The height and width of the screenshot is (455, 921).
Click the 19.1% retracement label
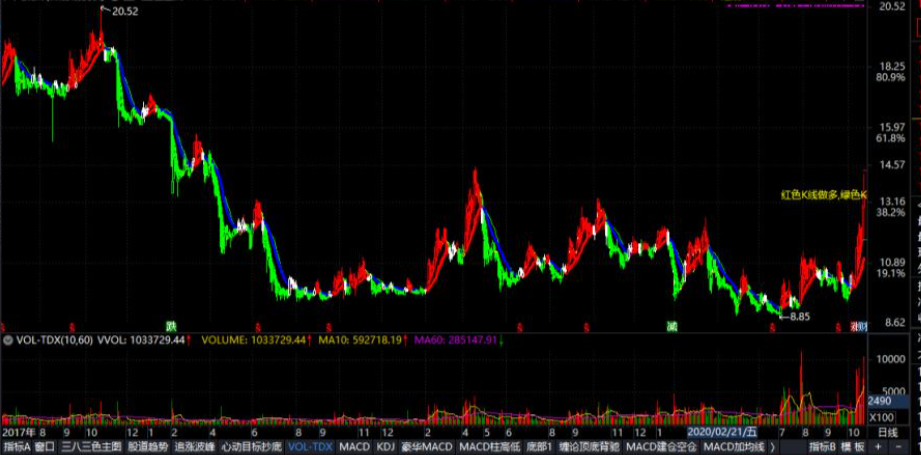tap(890, 273)
